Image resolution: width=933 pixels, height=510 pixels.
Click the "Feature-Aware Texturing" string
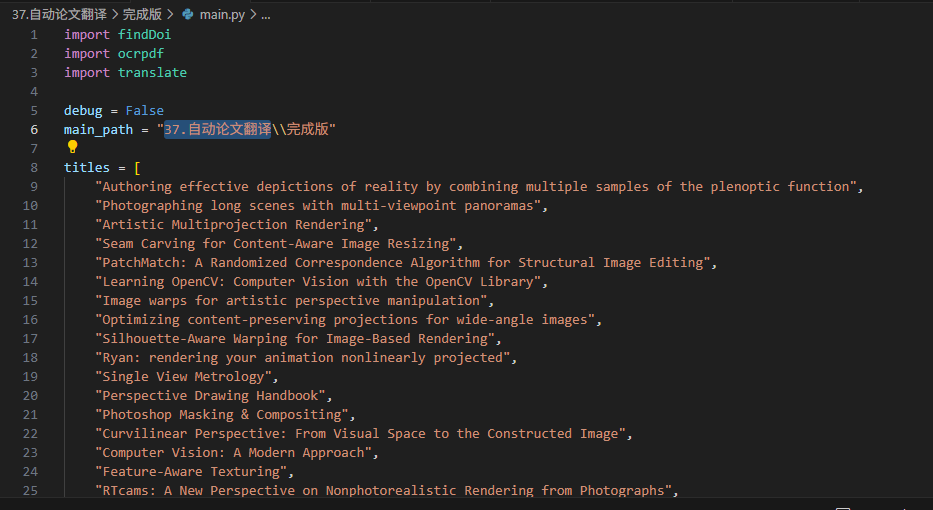(x=192, y=472)
